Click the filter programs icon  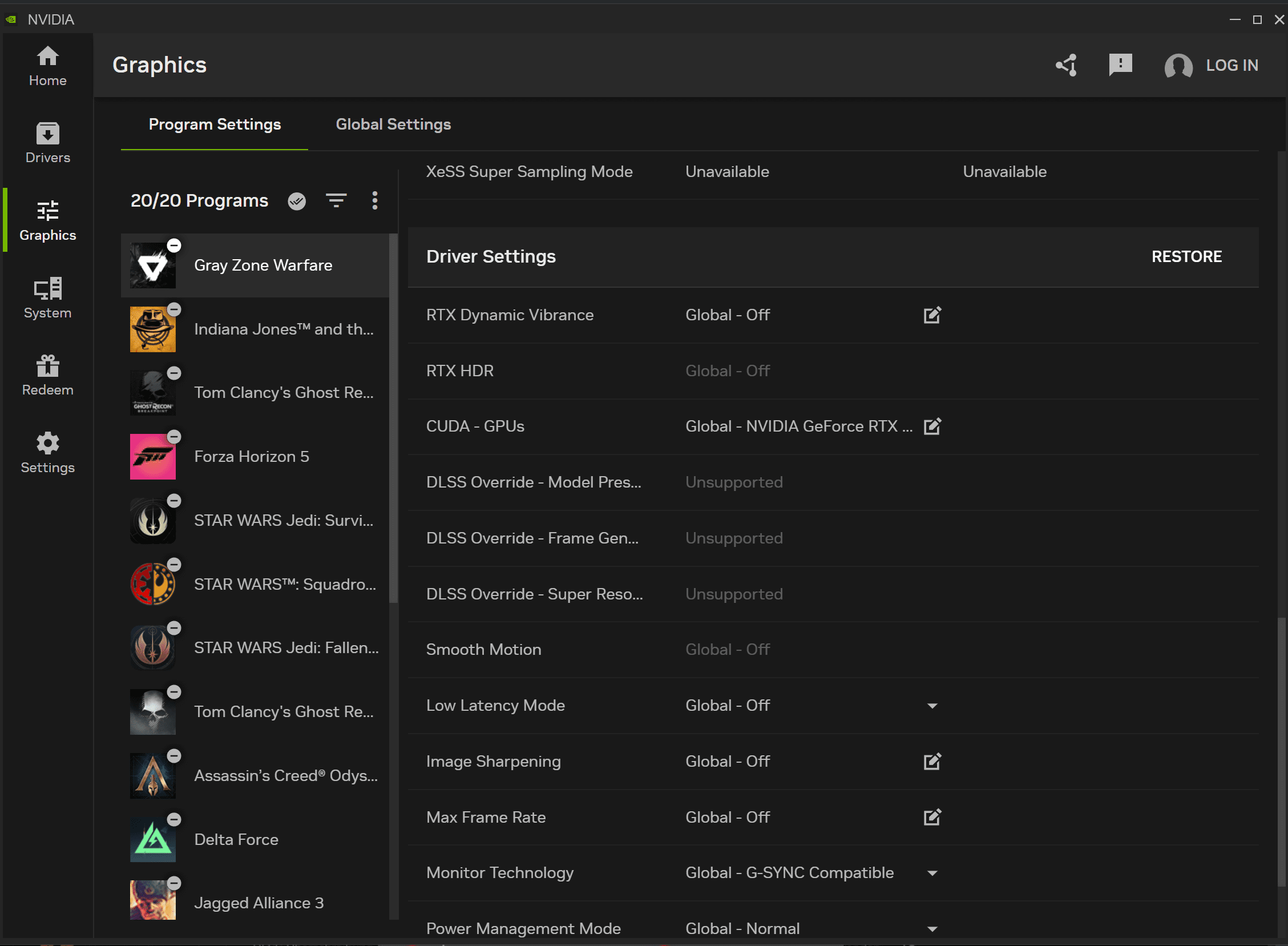click(x=336, y=201)
